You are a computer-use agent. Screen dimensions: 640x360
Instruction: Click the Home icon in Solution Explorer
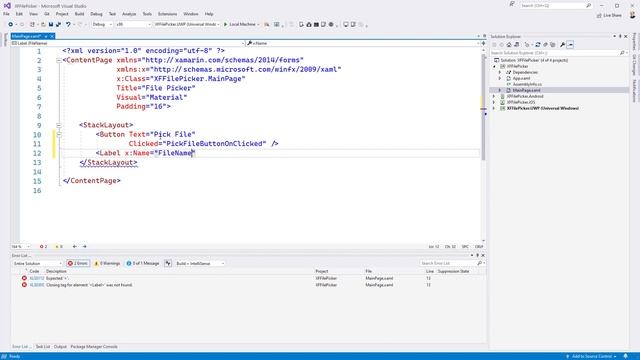click(509, 45)
